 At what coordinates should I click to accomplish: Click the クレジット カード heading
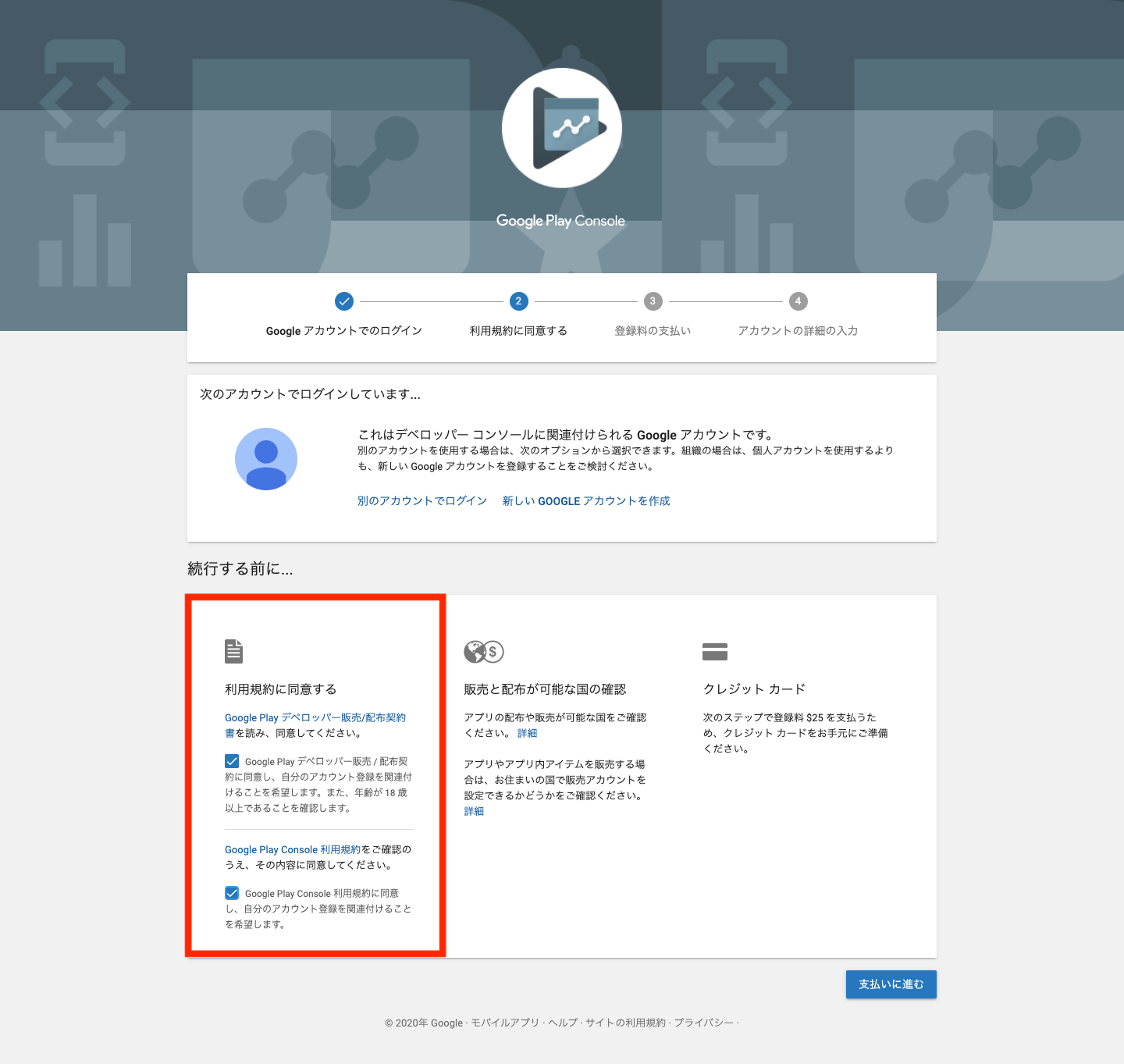point(754,689)
